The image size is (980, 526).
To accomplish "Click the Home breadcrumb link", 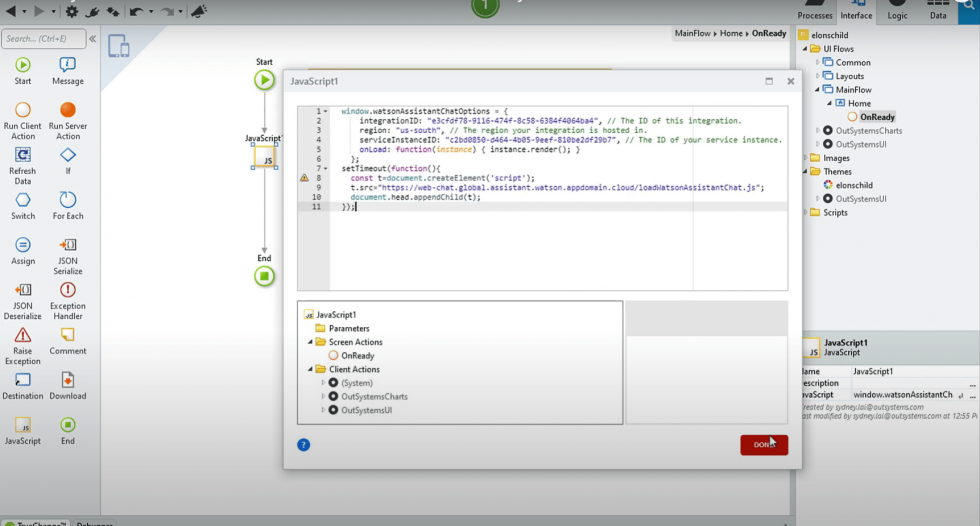I will (731, 33).
